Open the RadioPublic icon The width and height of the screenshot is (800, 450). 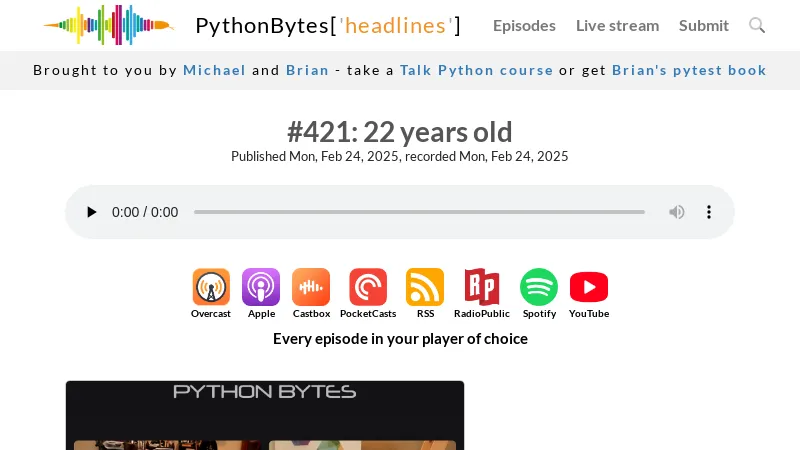[x=481, y=287]
